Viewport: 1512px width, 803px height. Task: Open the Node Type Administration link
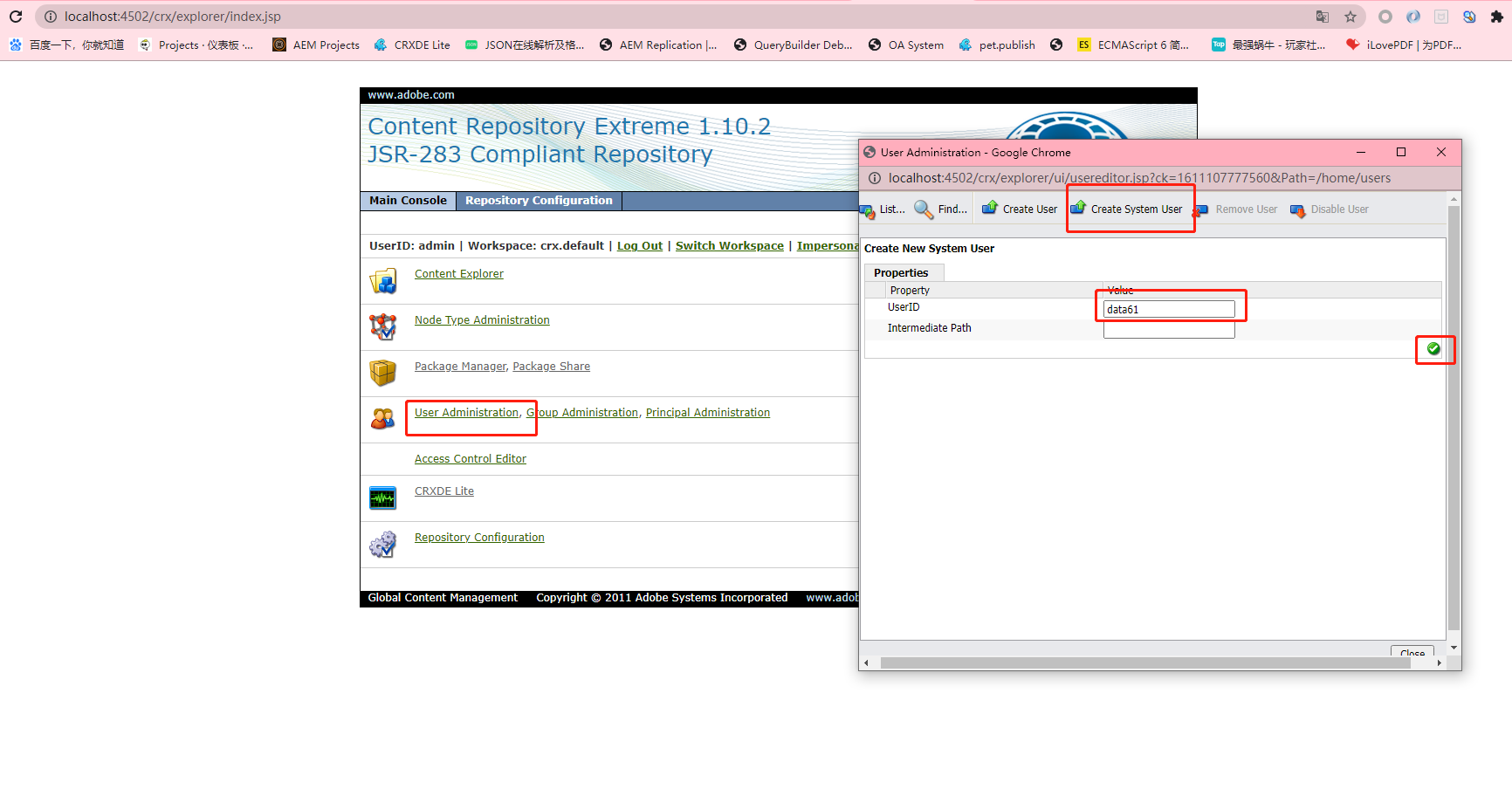pos(482,320)
